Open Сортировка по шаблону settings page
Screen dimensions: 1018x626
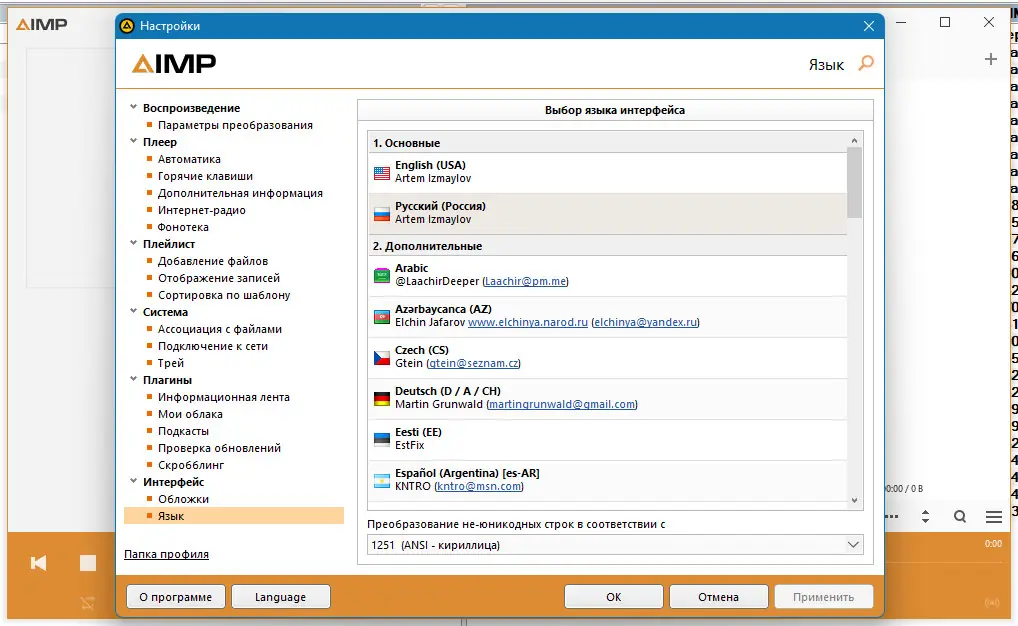224,295
